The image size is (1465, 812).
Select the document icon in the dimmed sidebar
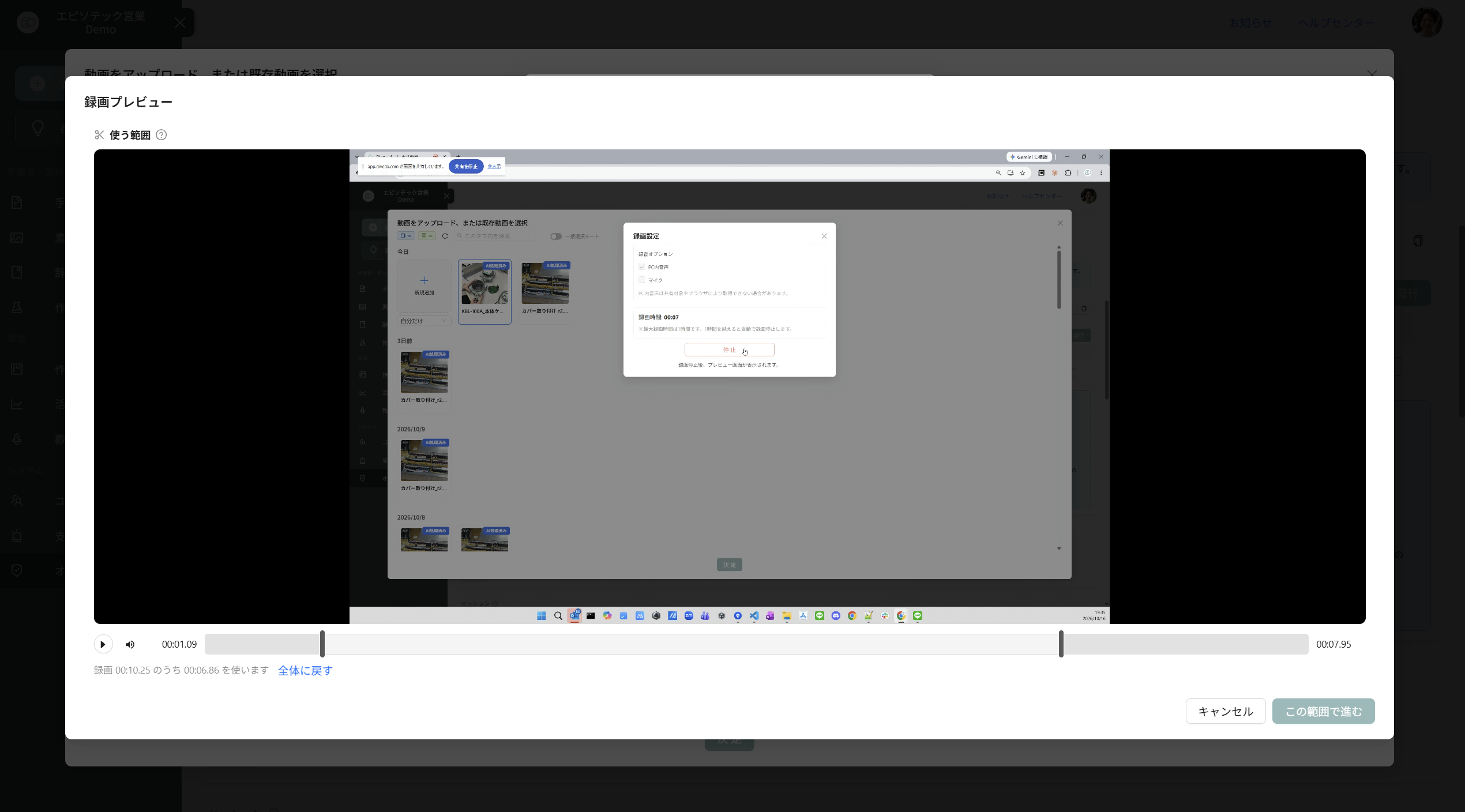pyautogui.click(x=17, y=202)
